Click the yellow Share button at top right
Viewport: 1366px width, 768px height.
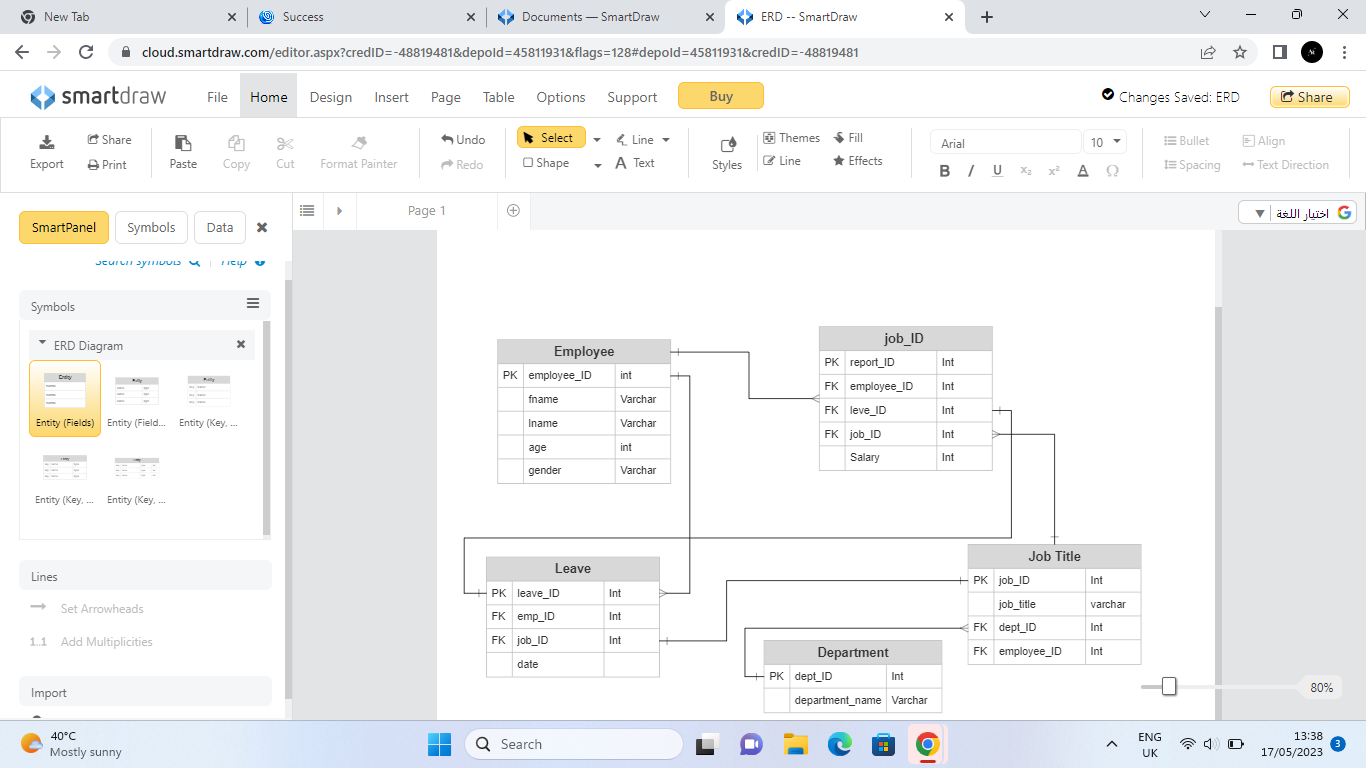click(1310, 97)
